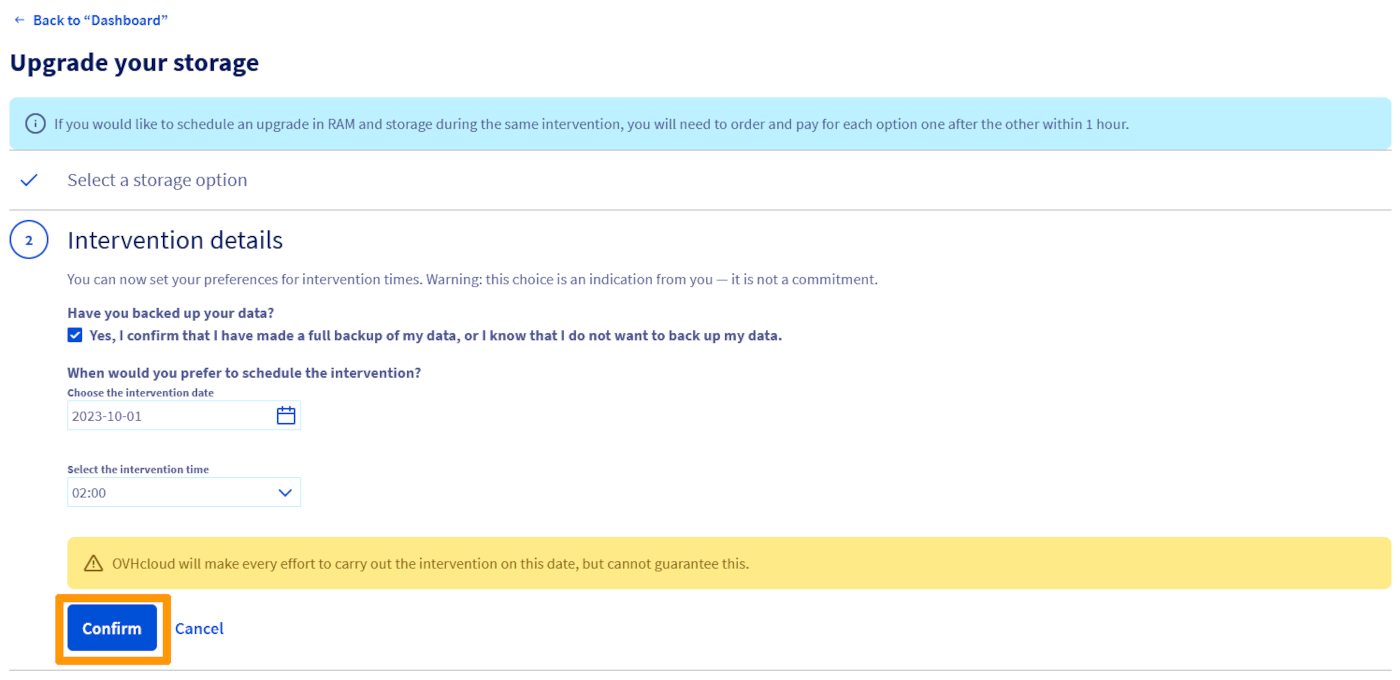Screen dimensions: 1400x680
Task: Click the chevron arrow of the time selector
Action: pyautogui.click(x=285, y=492)
